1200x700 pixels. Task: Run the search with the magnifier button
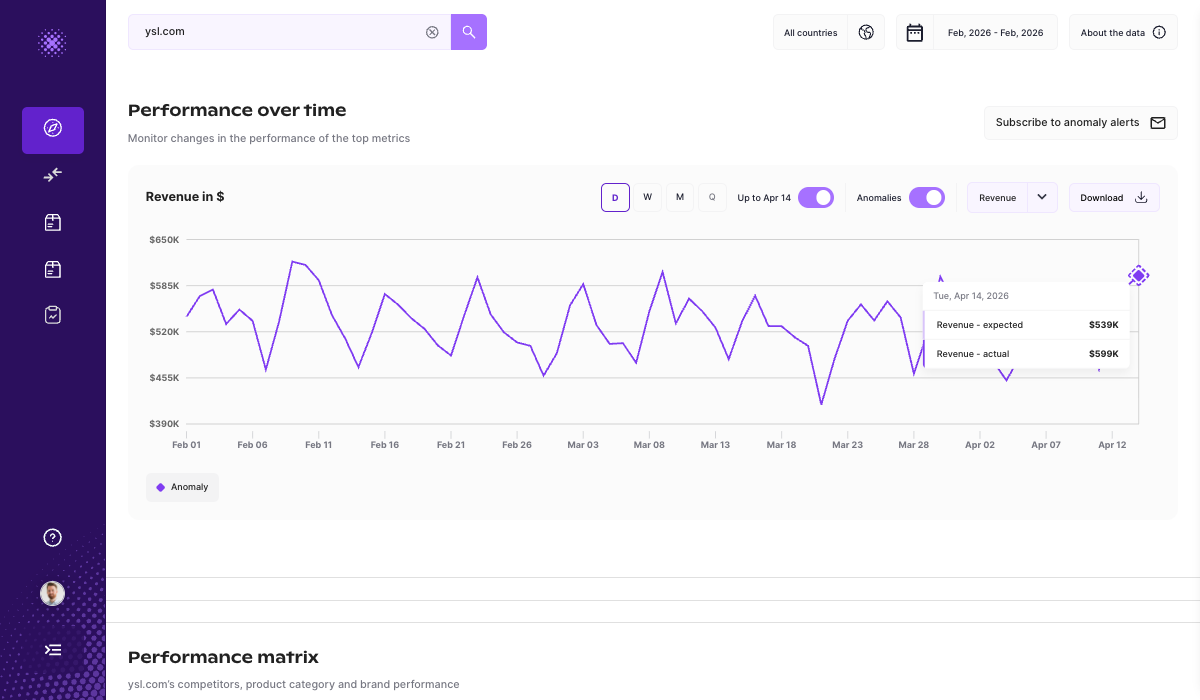(x=468, y=31)
